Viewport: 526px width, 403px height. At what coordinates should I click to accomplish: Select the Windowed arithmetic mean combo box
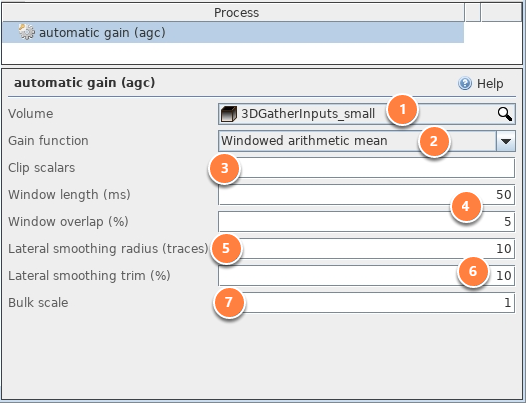[367, 141]
